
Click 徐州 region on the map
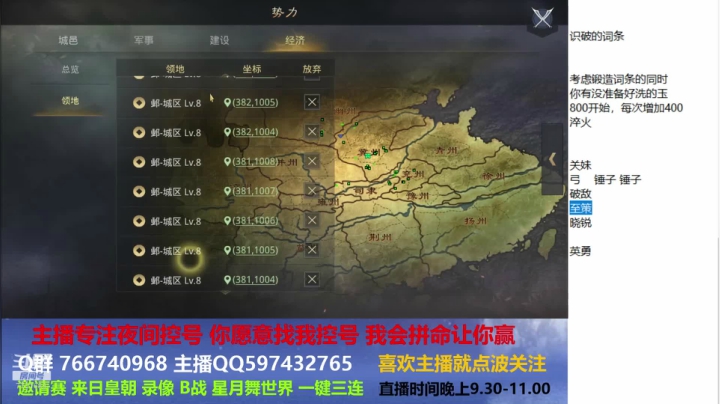494,176
